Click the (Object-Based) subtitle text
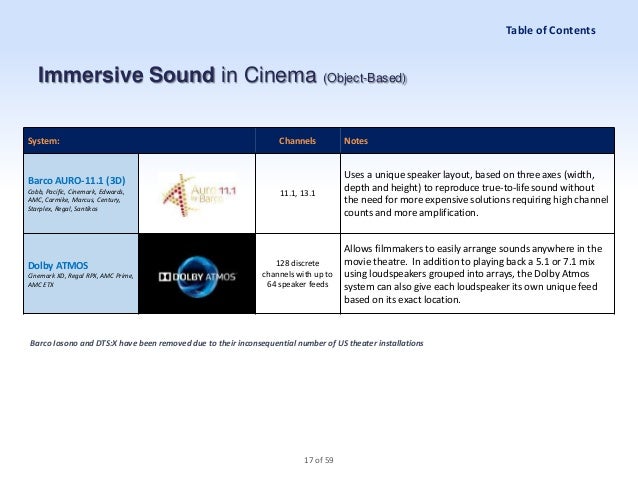 (365, 78)
